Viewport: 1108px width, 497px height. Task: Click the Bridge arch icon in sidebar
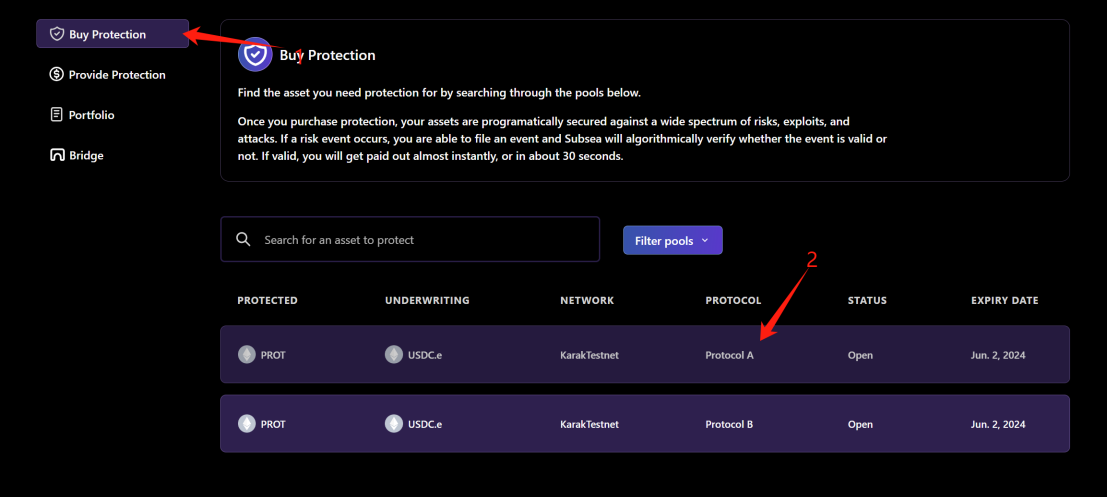57,155
